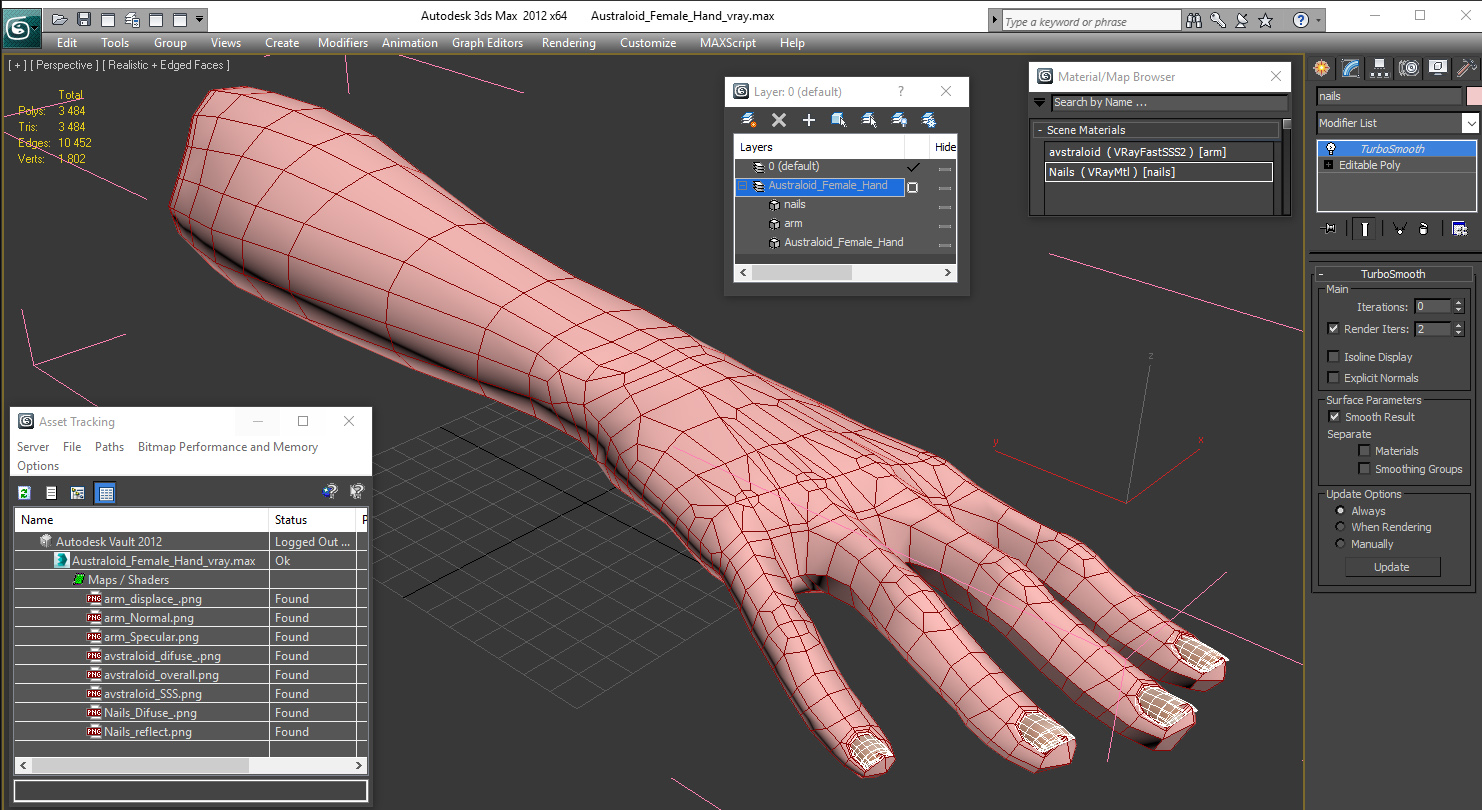Open the Modifiers menu
This screenshot has height=810, width=1482.
pos(343,43)
